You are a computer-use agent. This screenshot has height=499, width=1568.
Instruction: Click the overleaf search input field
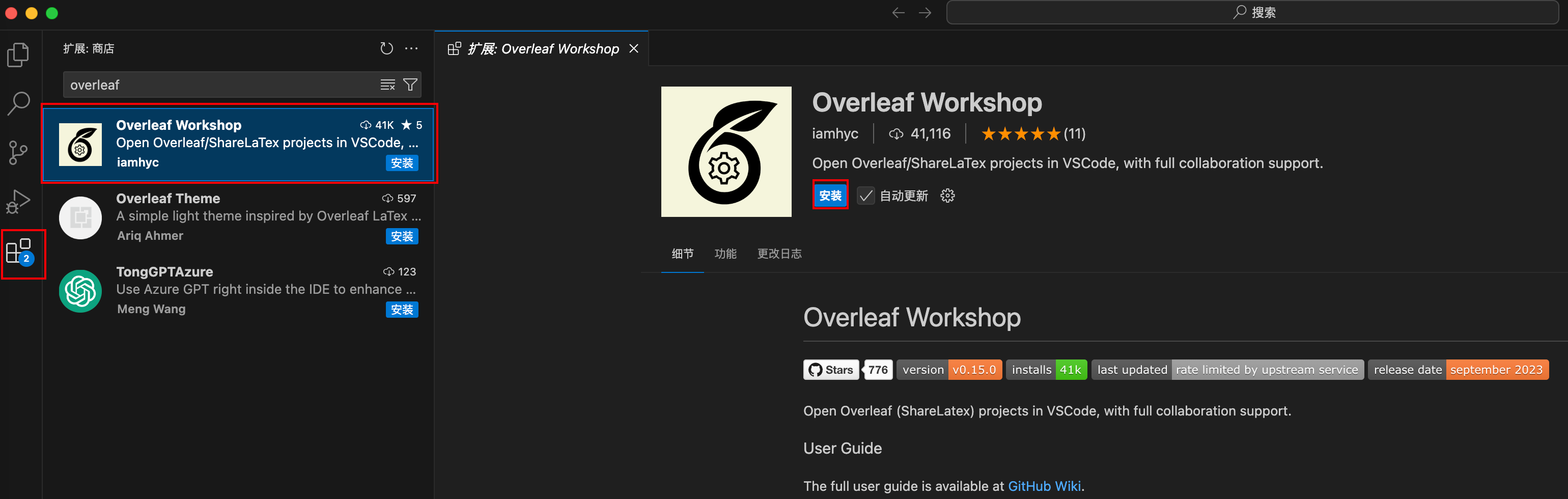[219, 85]
